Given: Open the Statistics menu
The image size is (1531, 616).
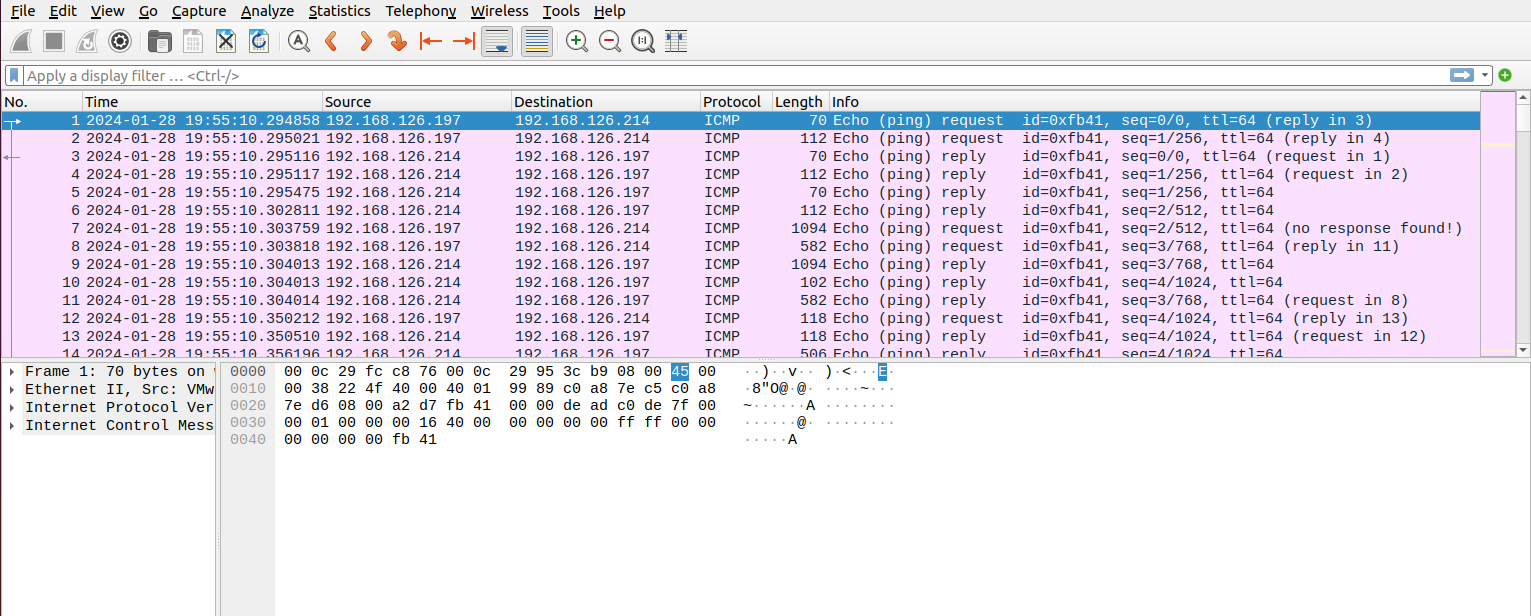Looking at the screenshot, I should (340, 11).
